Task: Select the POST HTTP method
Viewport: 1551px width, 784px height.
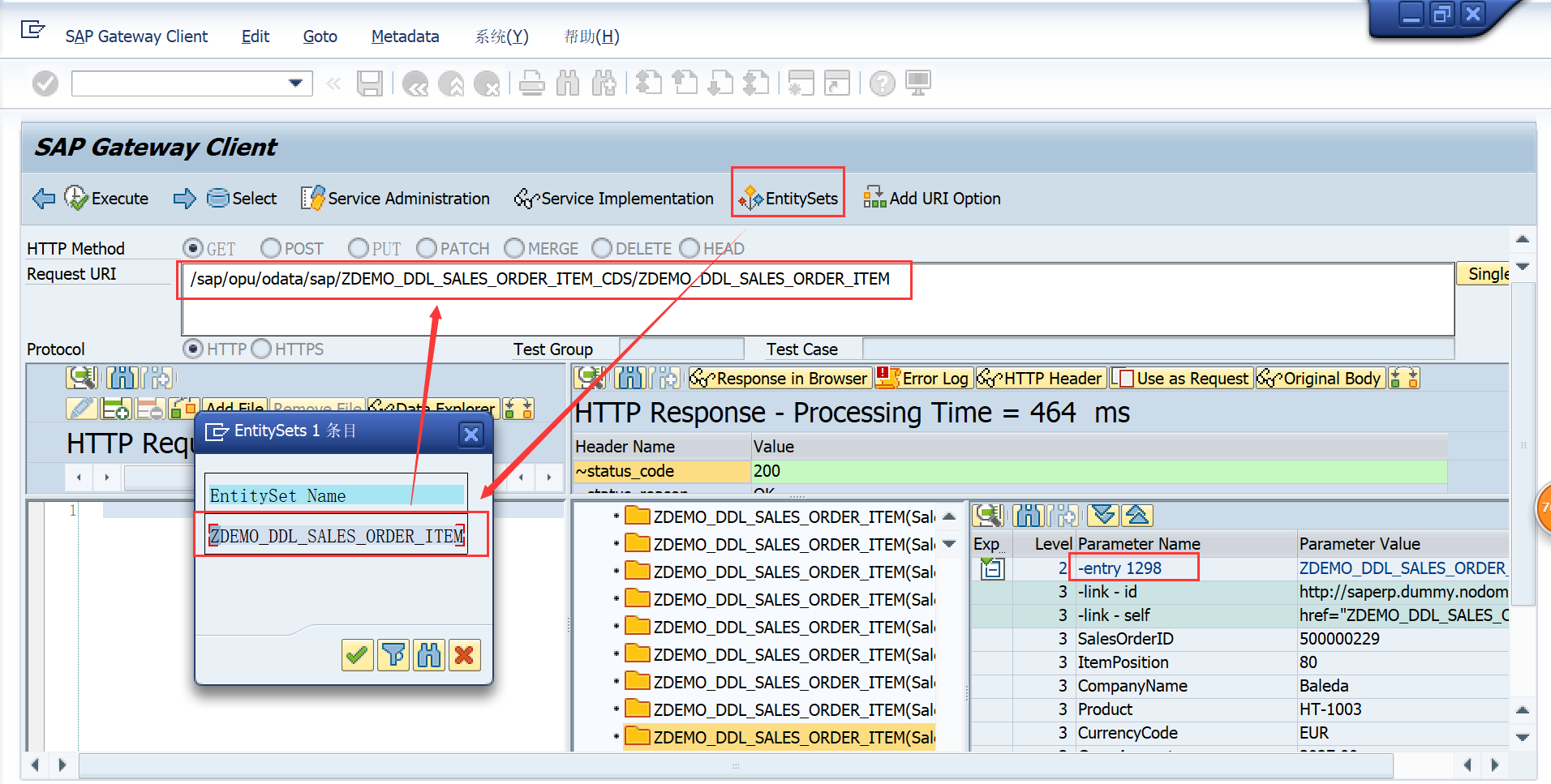Action: (x=271, y=248)
